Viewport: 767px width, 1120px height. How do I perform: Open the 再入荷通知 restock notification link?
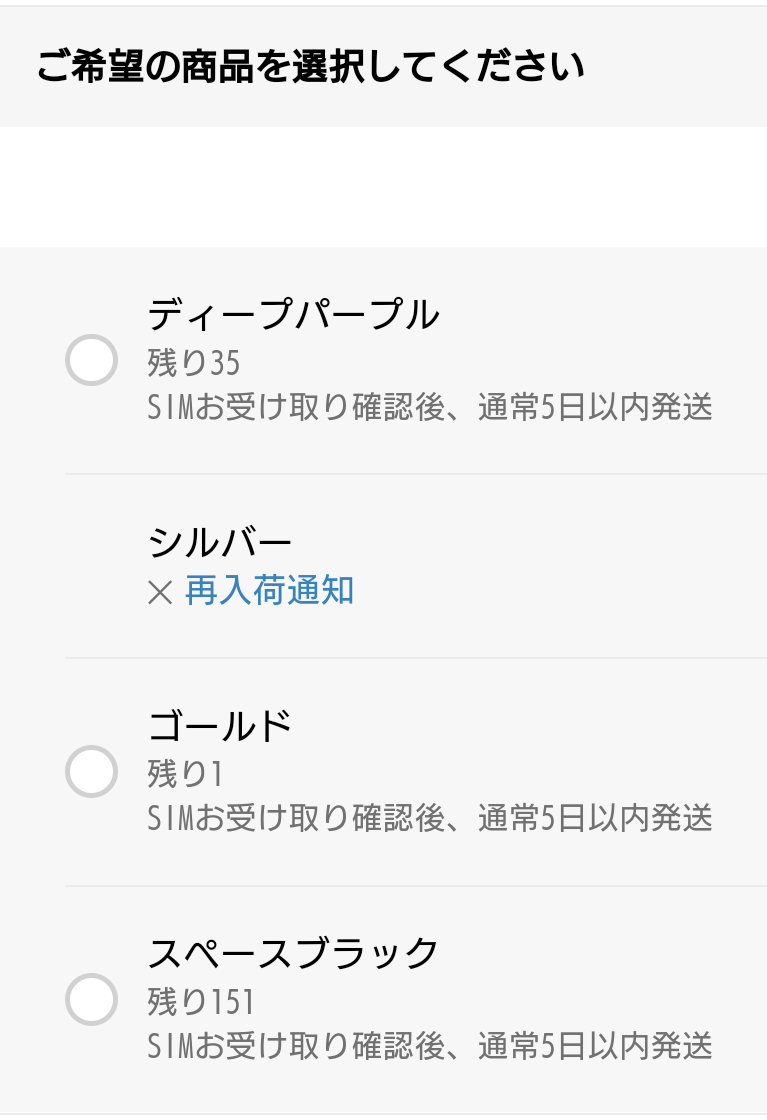click(x=269, y=591)
